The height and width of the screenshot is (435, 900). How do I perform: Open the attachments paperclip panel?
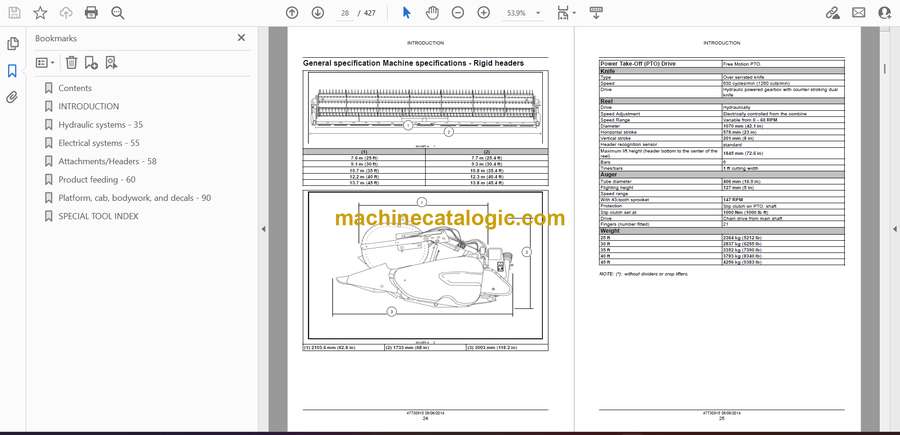click(13, 98)
